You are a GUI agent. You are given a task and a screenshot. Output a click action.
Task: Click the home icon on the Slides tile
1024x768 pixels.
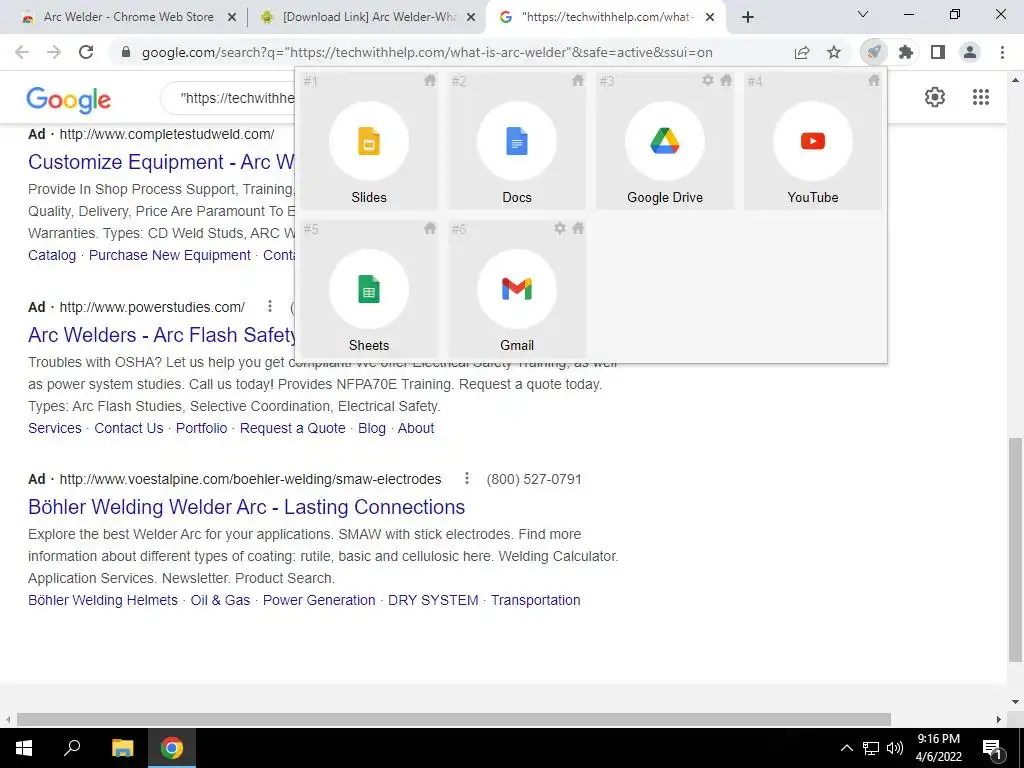[x=430, y=80]
